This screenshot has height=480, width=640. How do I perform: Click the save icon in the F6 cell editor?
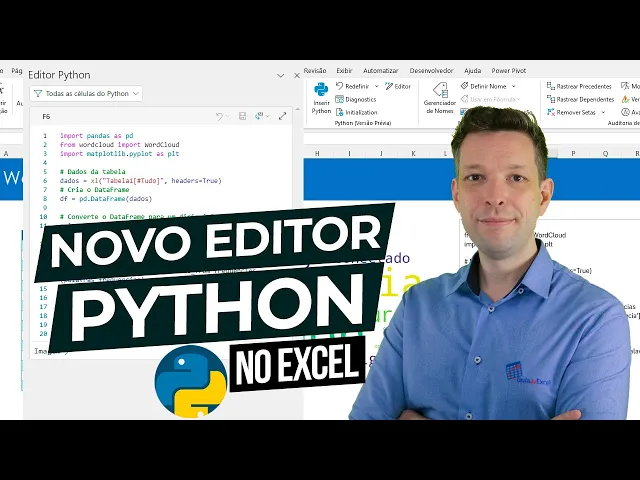242,116
